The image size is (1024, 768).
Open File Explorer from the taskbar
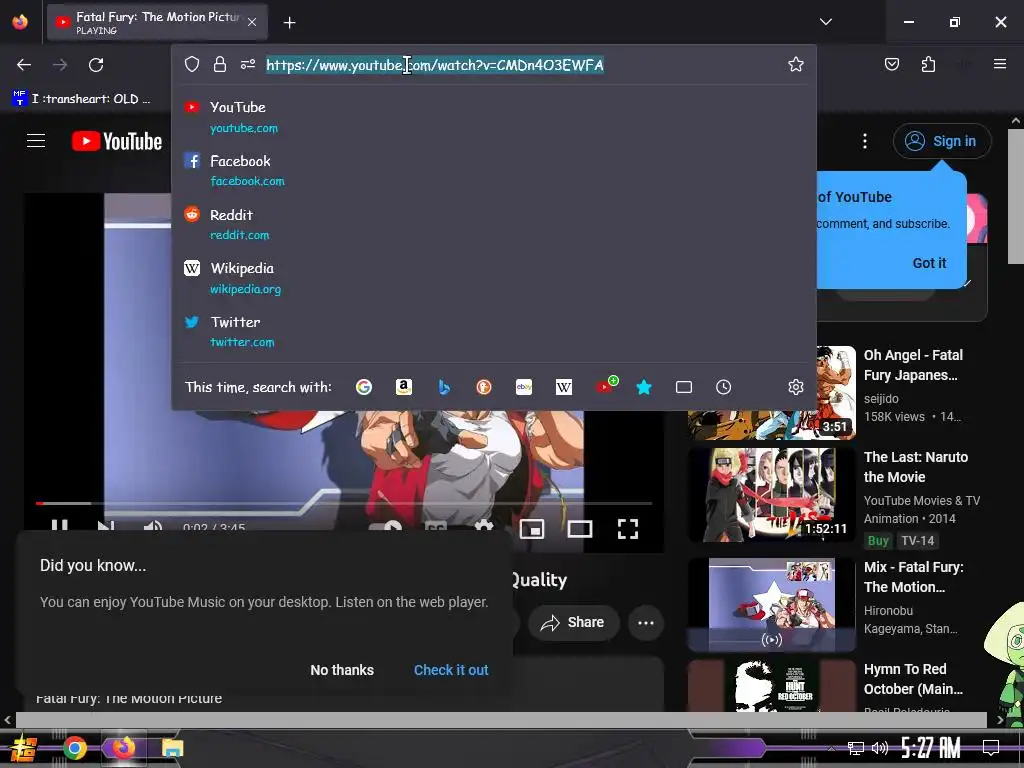(x=172, y=748)
